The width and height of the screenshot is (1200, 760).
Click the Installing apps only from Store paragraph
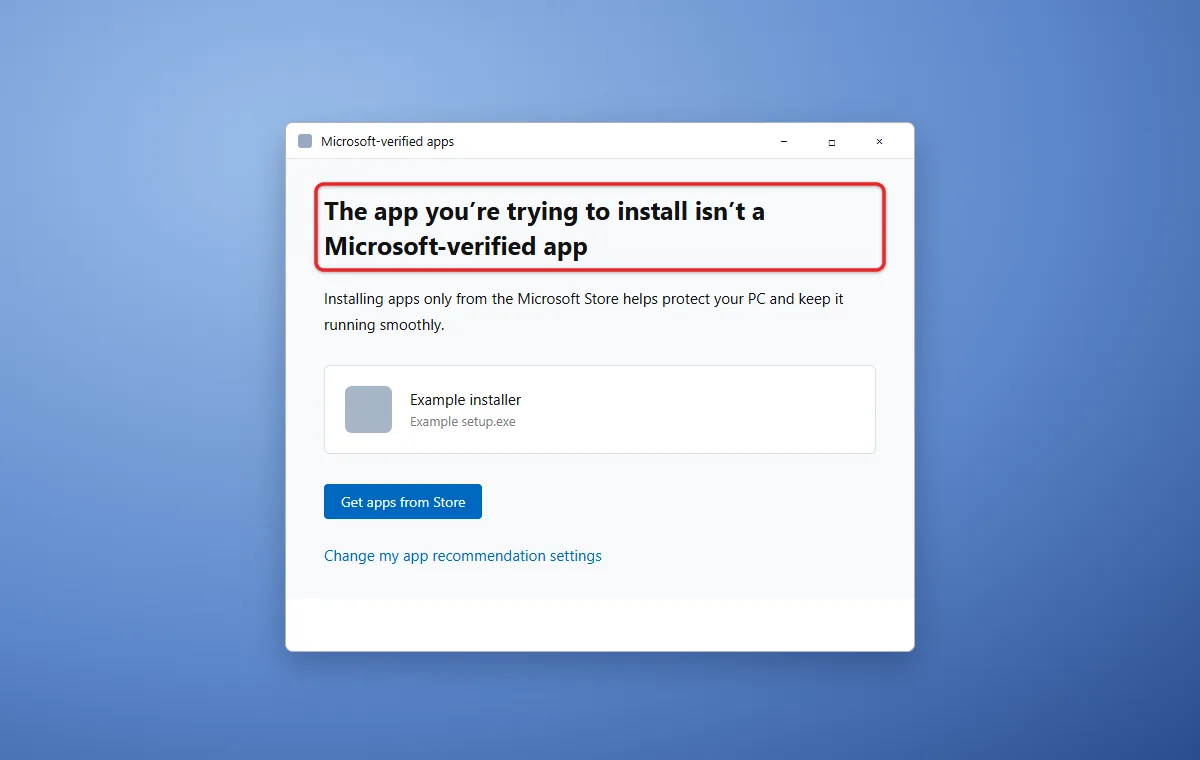[584, 312]
